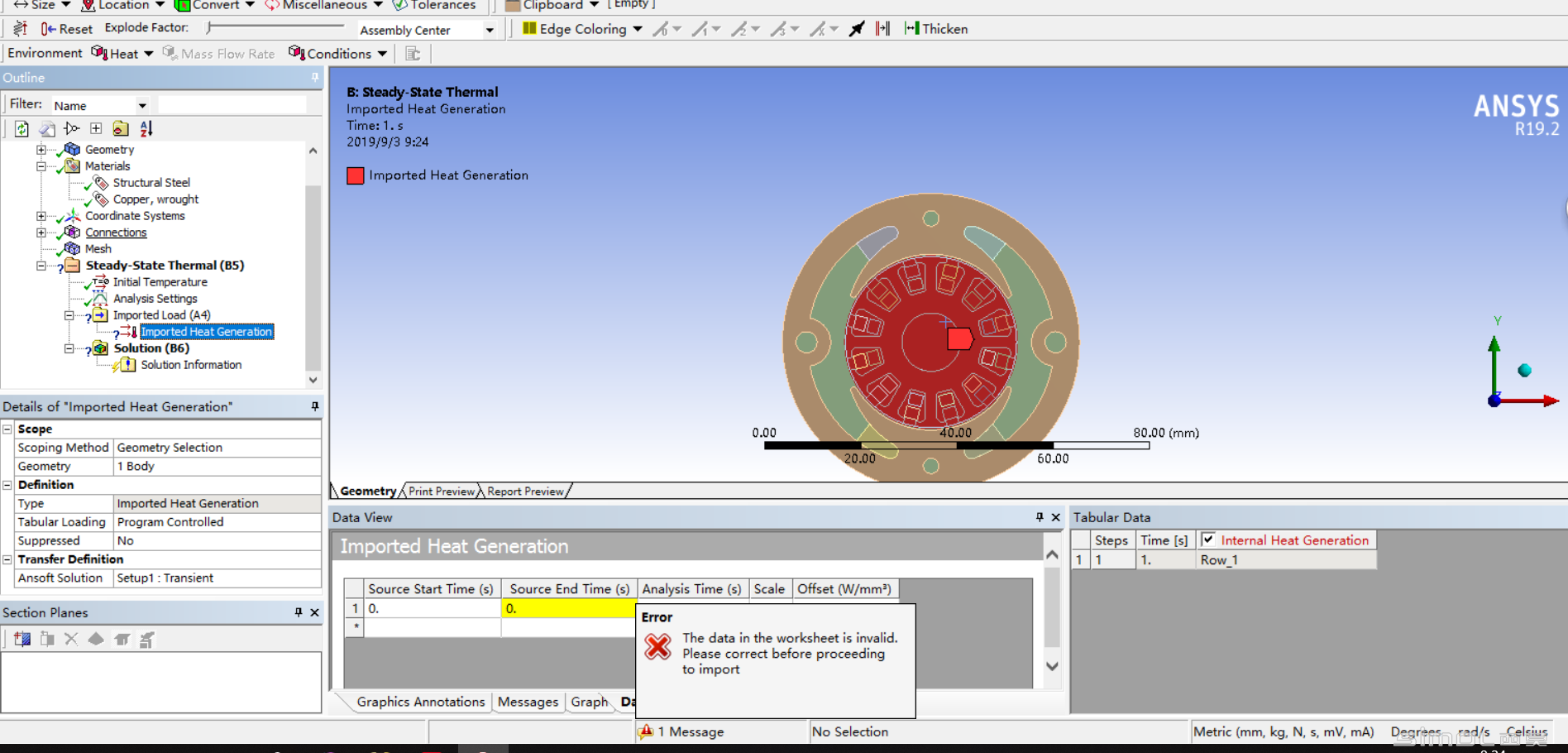Screen dimensions: 1568x753
Task: Open the Graphics Annotations tab
Action: coord(420,702)
